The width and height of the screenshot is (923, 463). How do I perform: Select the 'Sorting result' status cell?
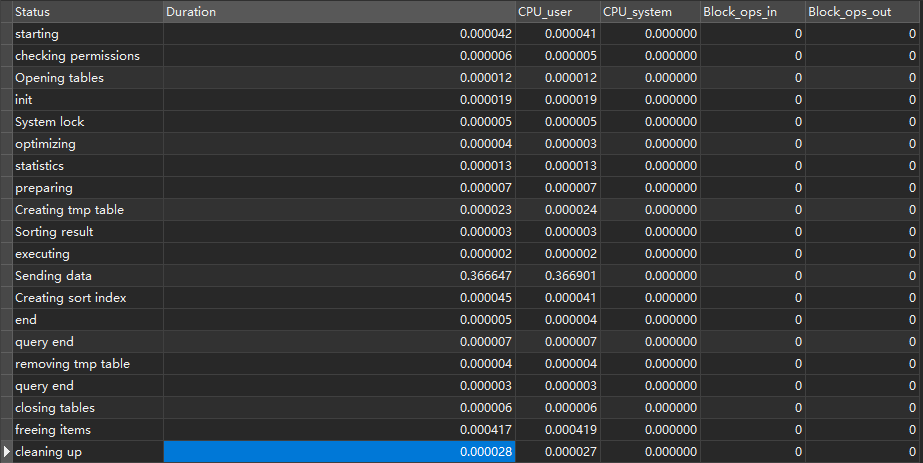click(87, 232)
